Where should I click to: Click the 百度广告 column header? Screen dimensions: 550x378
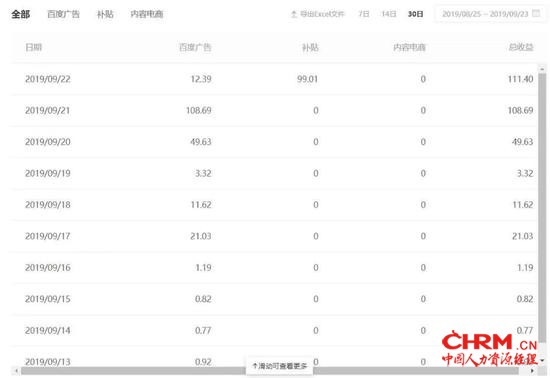(x=195, y=47)
